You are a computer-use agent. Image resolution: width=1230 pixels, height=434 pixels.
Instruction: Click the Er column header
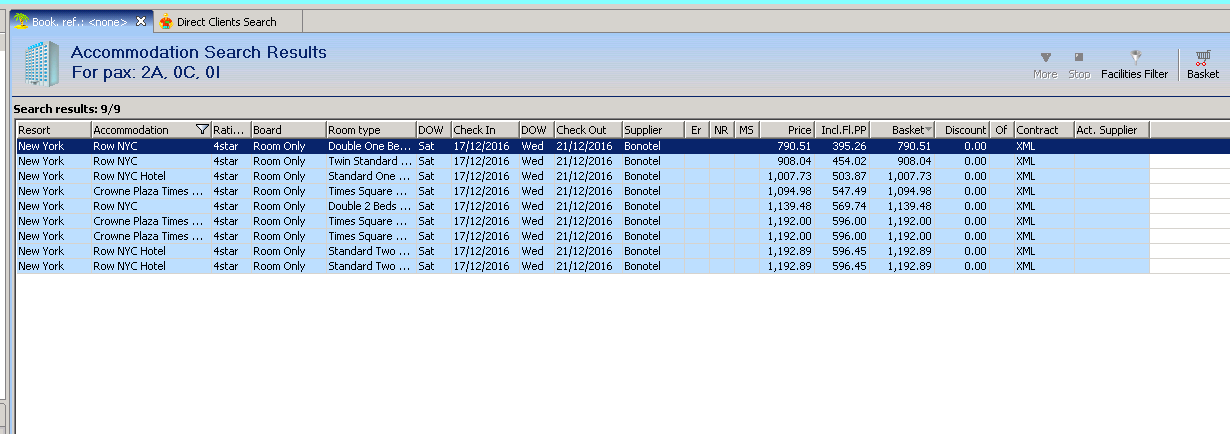coord(698,130)
